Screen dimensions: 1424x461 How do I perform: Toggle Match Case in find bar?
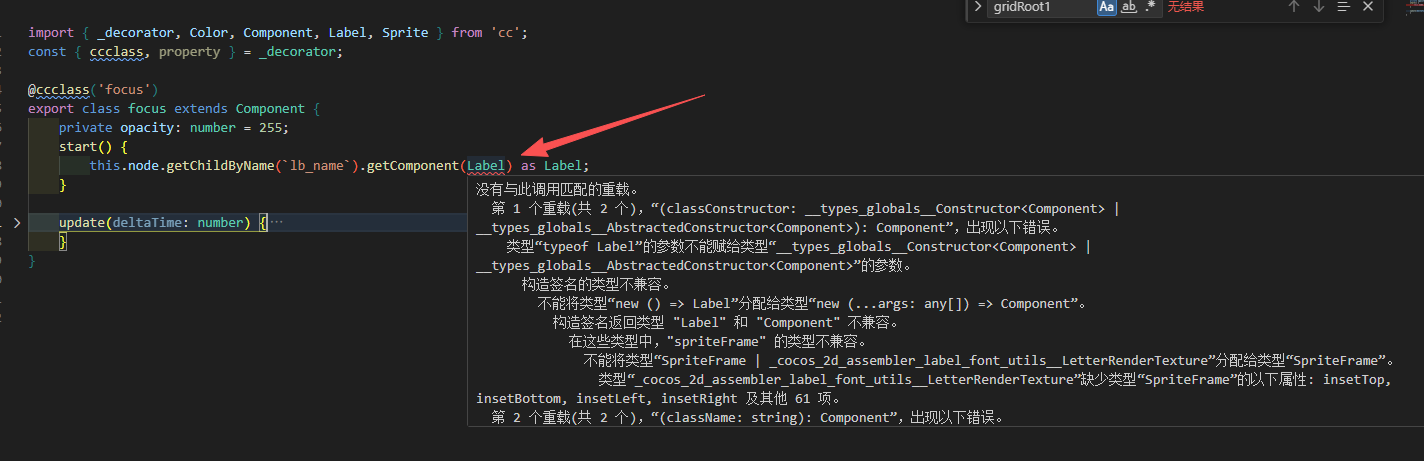pyautogui.click(x=1106, y=7)
